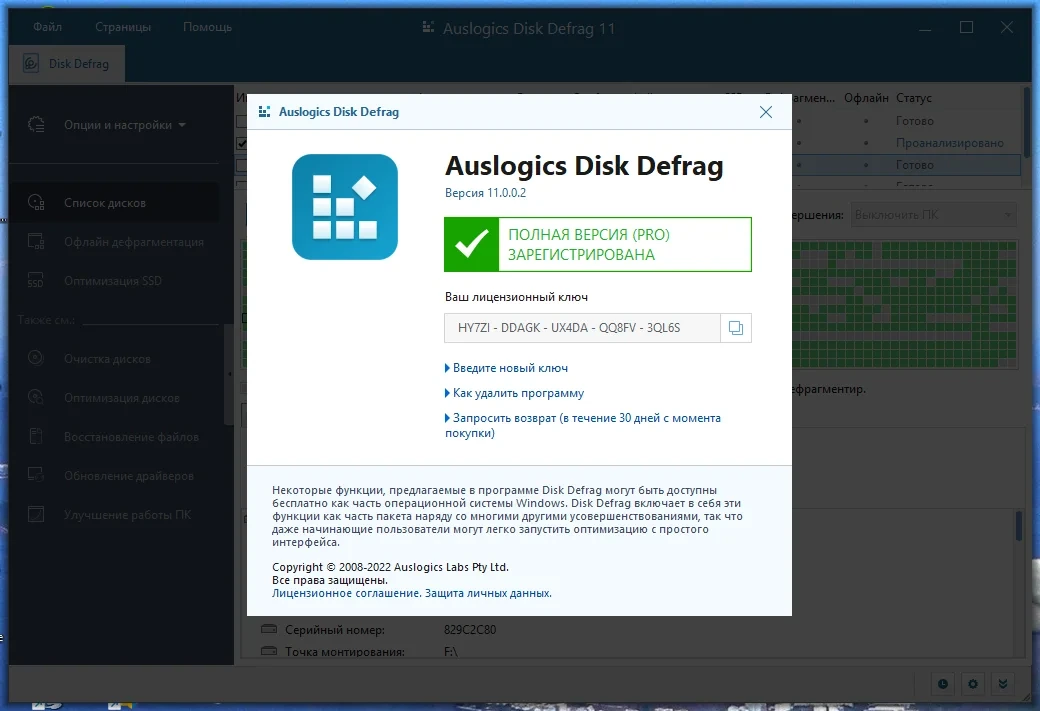The height and width of the screenshot is (711, 1040).
Task: Click the double-chevron expand icon at bottom right
Action: (1003, 684)
